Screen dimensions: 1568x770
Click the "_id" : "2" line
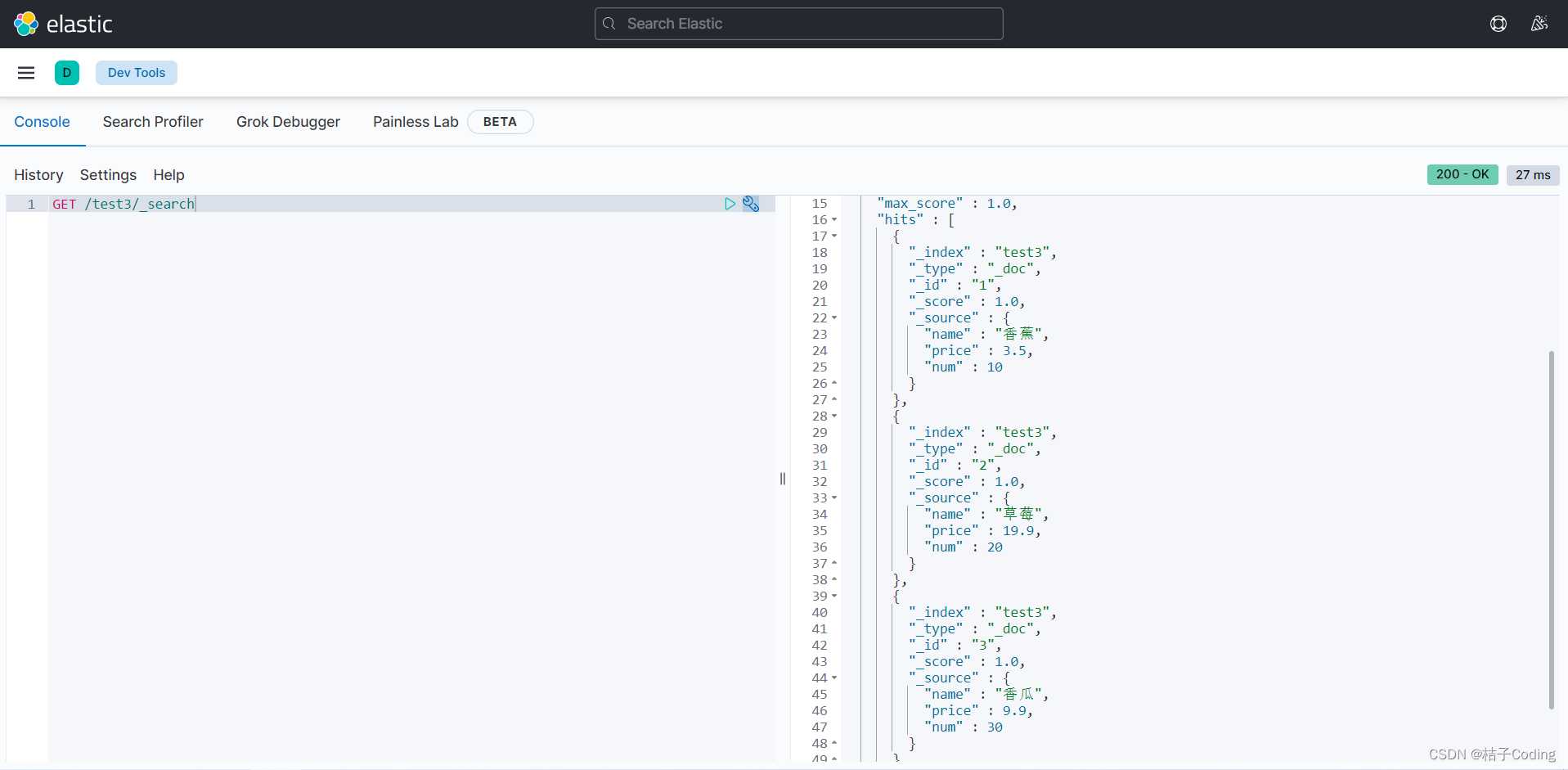point(955,466)
